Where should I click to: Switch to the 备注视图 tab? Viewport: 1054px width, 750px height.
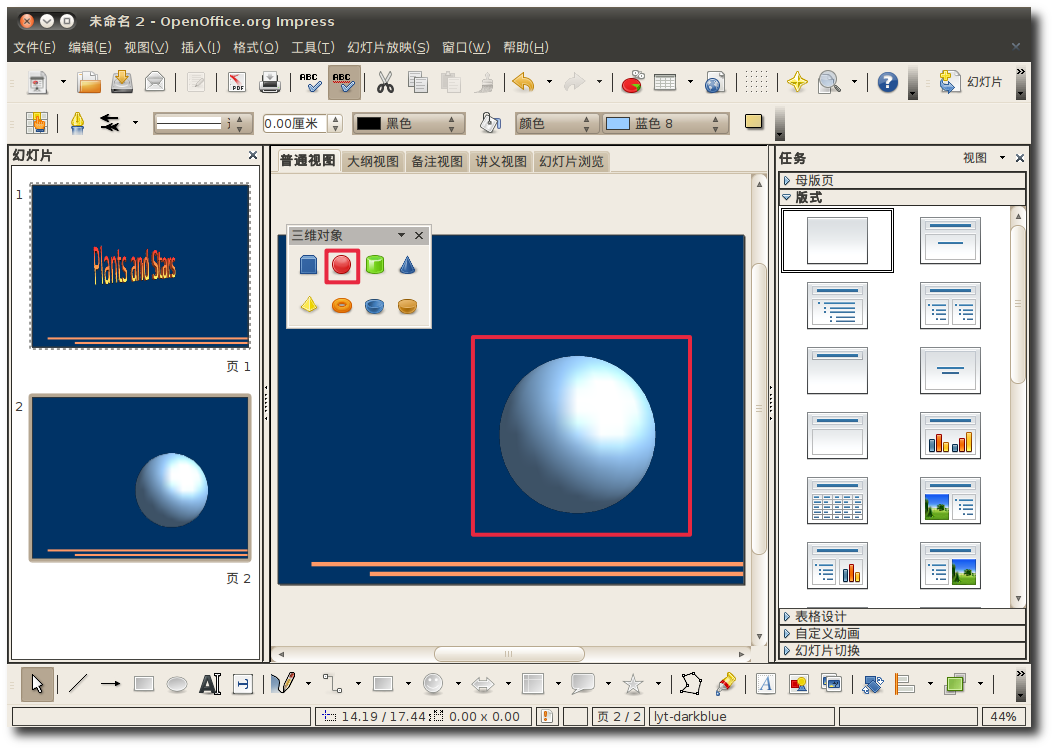[x=437, y=161]
